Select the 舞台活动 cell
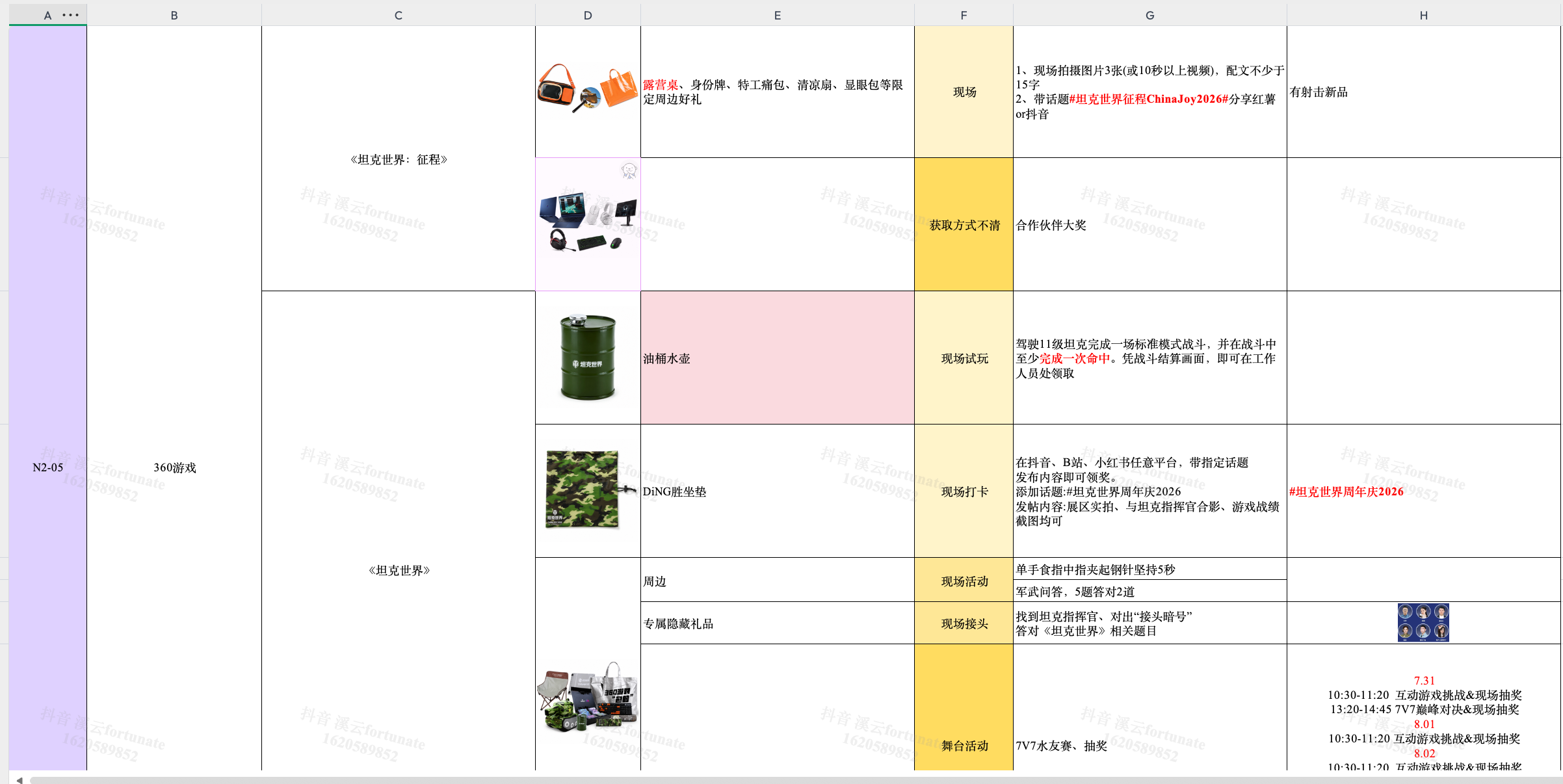The image size is (1563, 784). click(964, 707)
